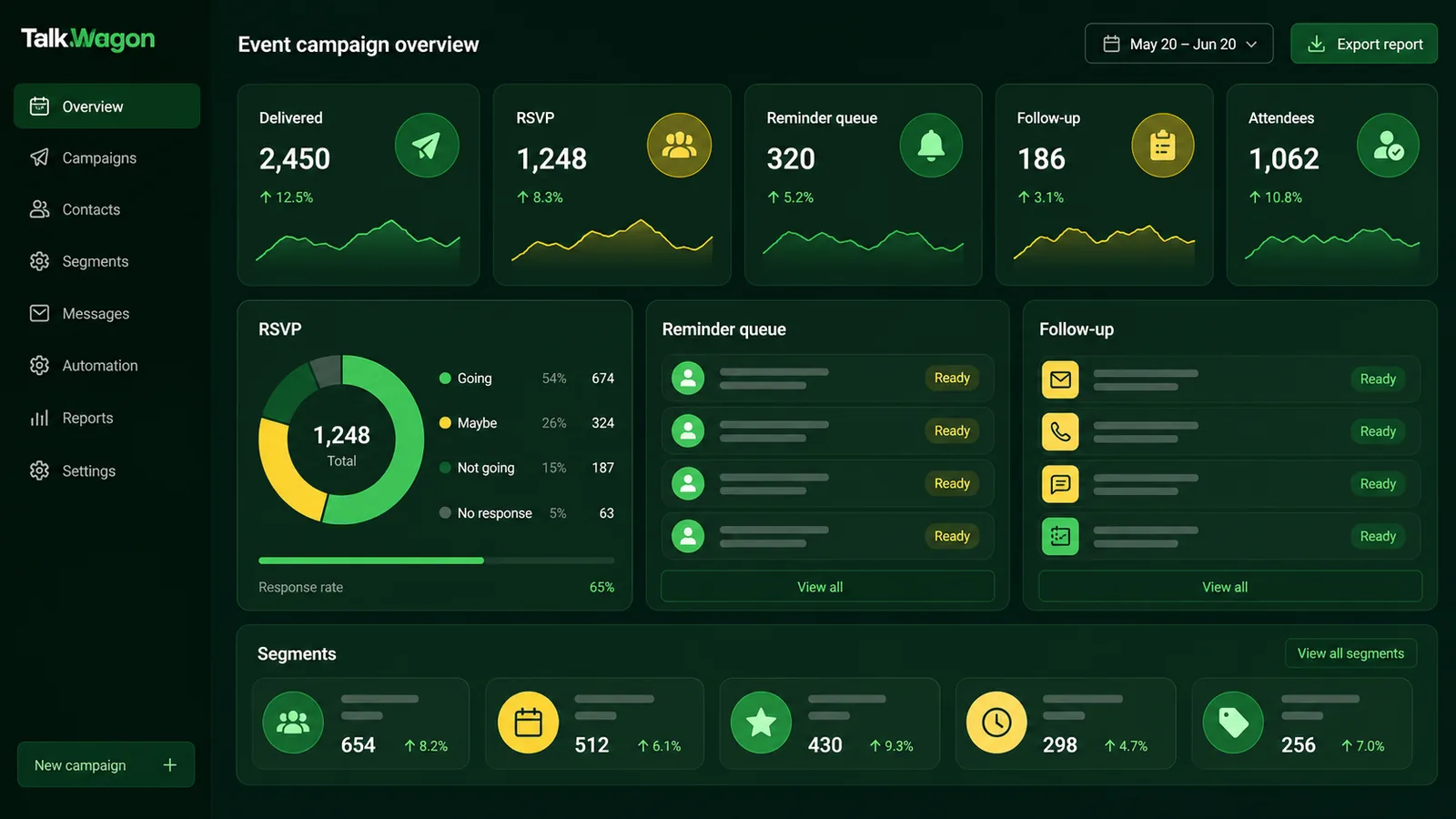Click the Overview calendar icon in sidebar
This screenshot has width=1456, height=819.
click(x=39, y=106)
